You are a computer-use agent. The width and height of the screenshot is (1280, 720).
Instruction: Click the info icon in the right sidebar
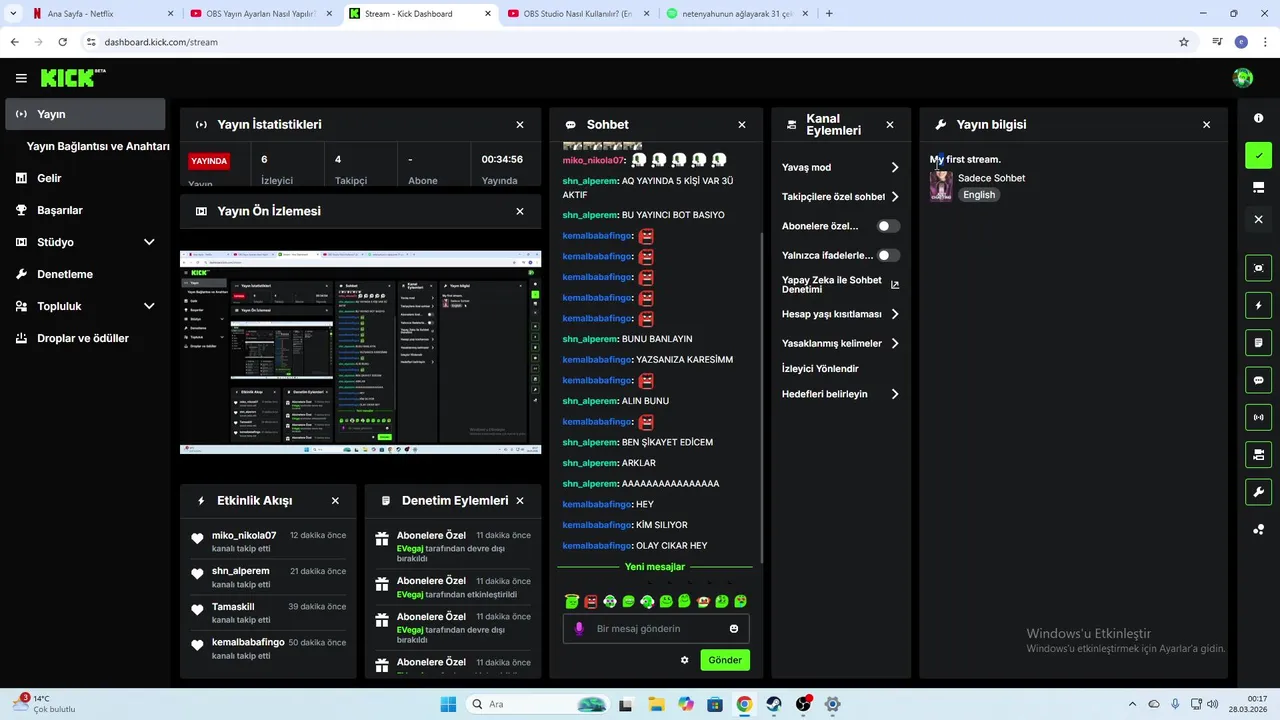(1258, 118)
